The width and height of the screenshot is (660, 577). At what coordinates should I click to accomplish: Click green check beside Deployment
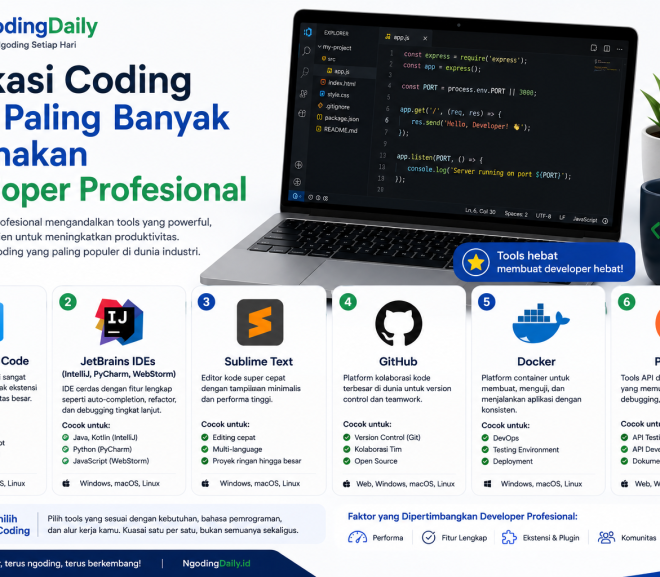[485, 461]
